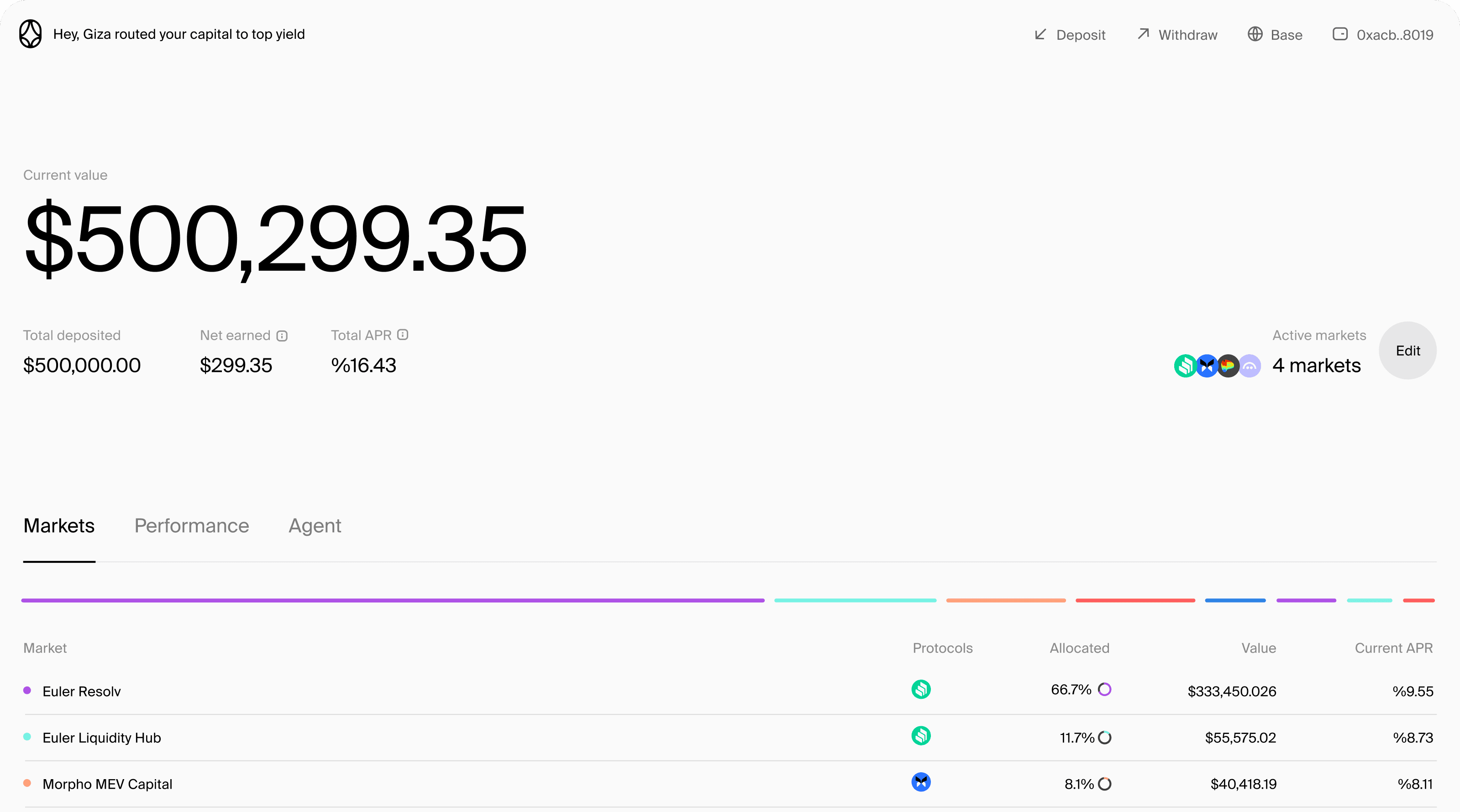
Task: Click the blue allocation bar segment
Action: (x=1235, y=600)
